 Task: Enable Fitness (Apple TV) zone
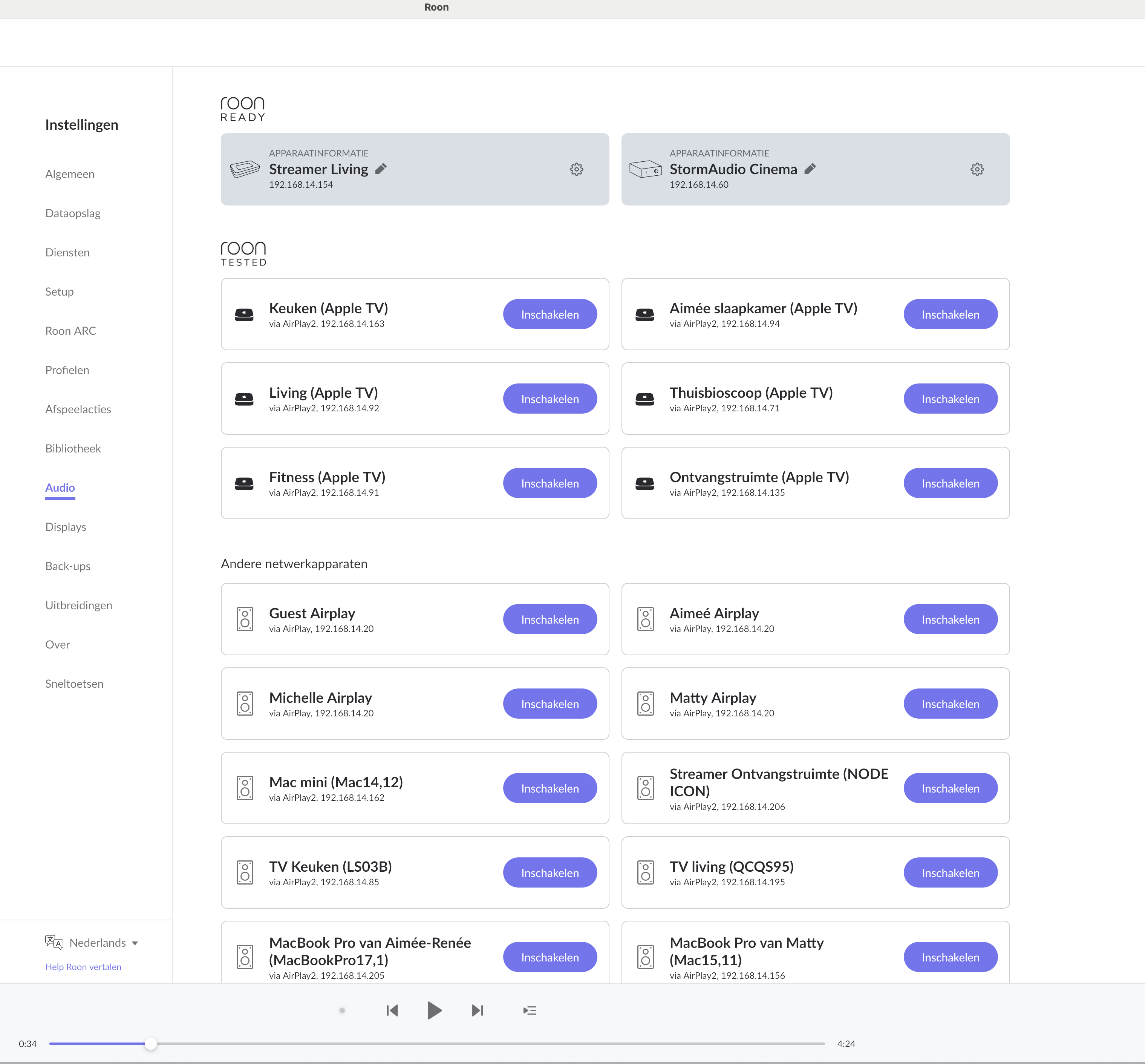(x=550, y=484)
